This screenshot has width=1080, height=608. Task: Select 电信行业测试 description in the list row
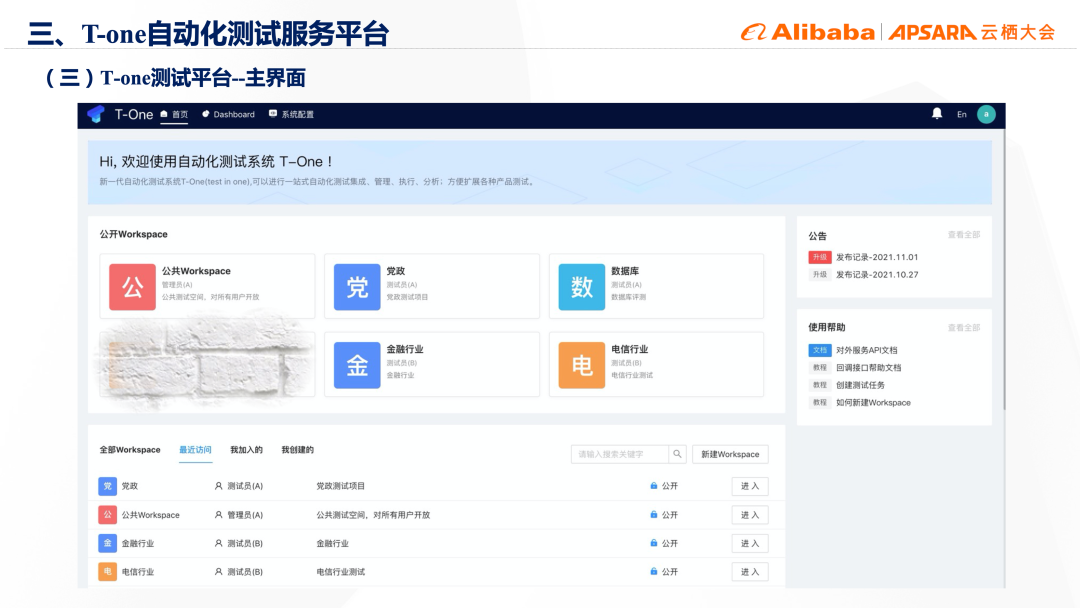click(340, 572)
